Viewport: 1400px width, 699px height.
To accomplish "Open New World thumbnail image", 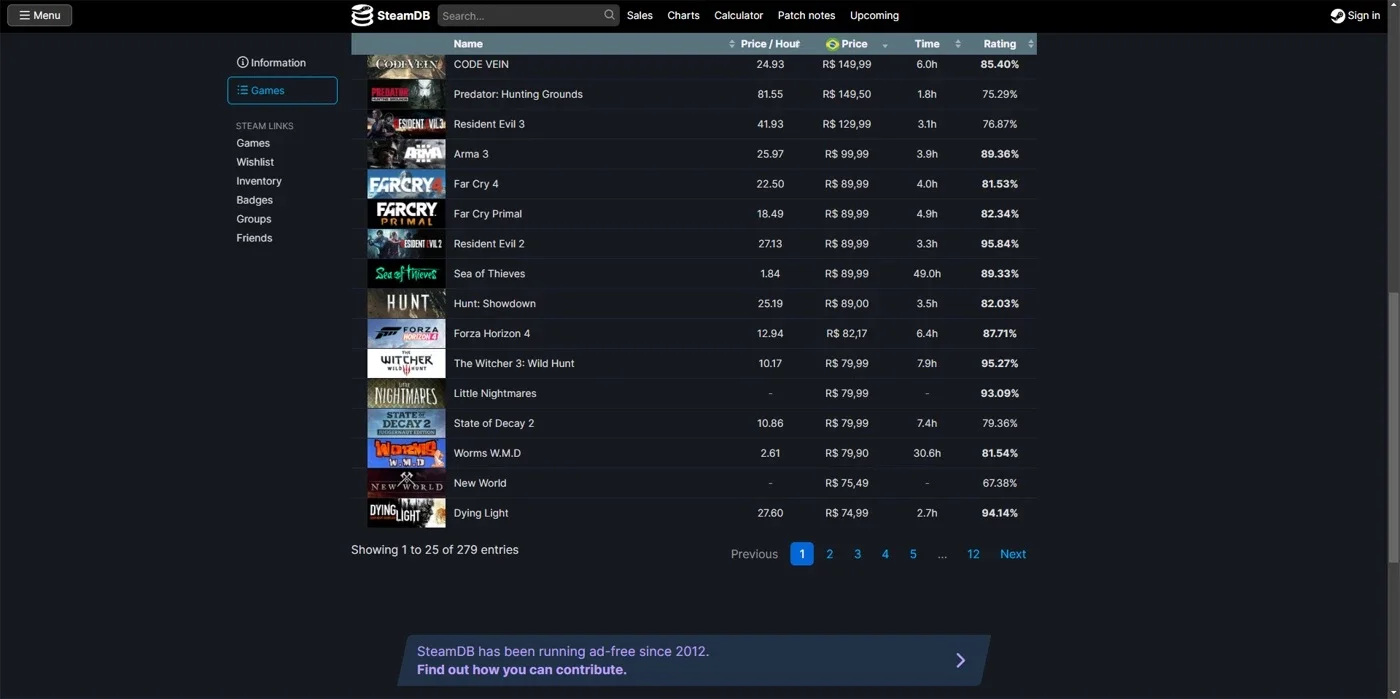I will (406, 484).
